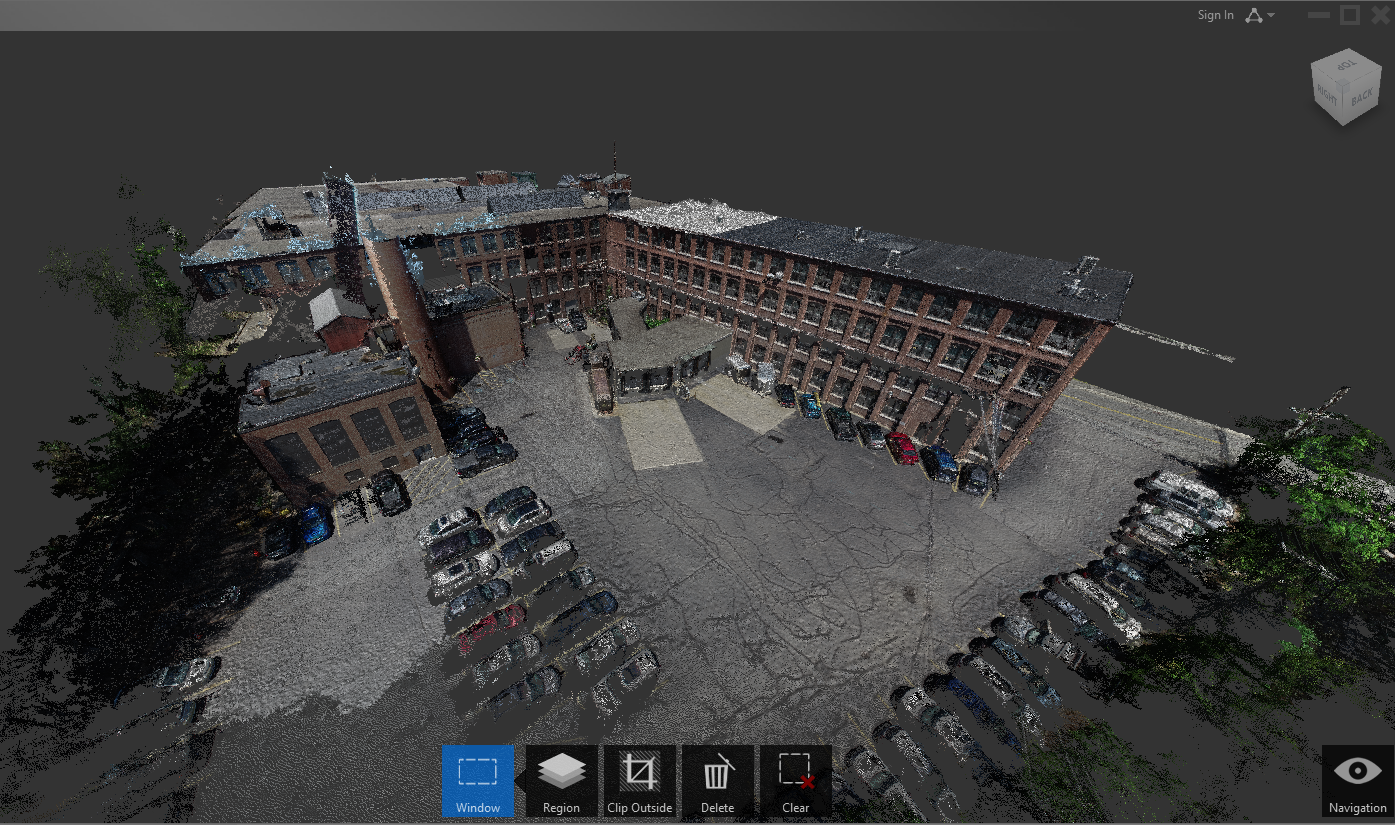Select the Region selection tool
The image size is (1395, 825).
pos(560,778)
